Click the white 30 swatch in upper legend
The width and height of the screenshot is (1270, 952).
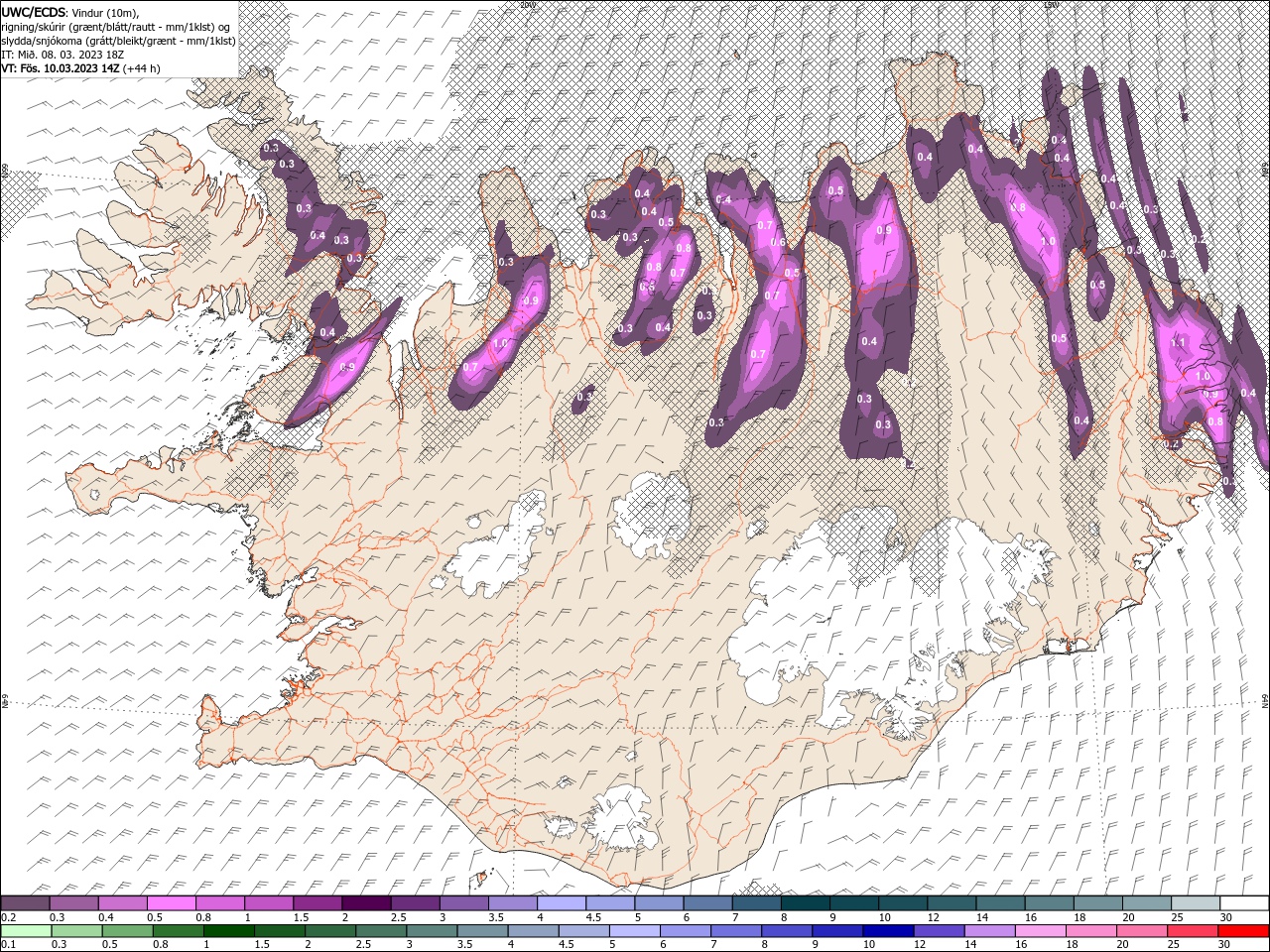click(x=1243, y=903)
